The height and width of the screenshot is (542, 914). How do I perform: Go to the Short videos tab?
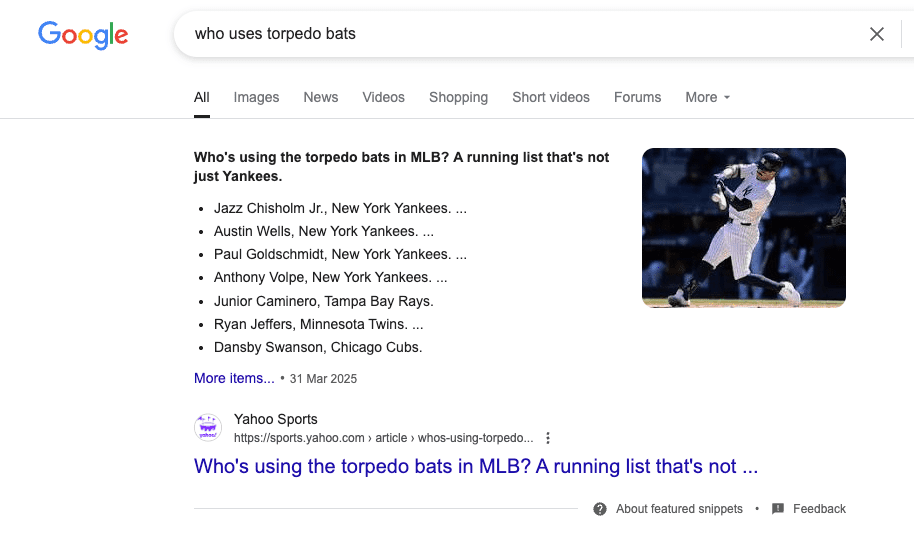pyautogui.click(x=551, y=97)
